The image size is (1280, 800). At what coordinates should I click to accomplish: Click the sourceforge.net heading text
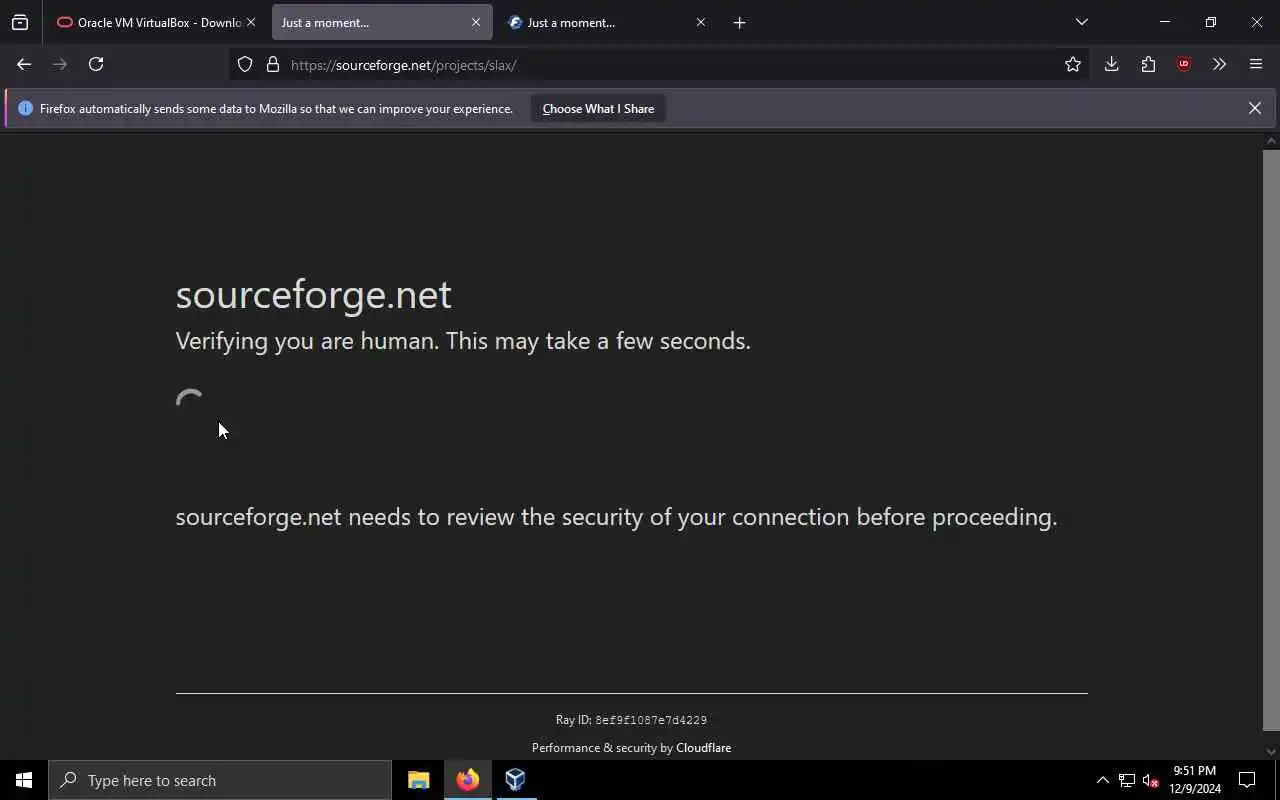coord(313,294)
